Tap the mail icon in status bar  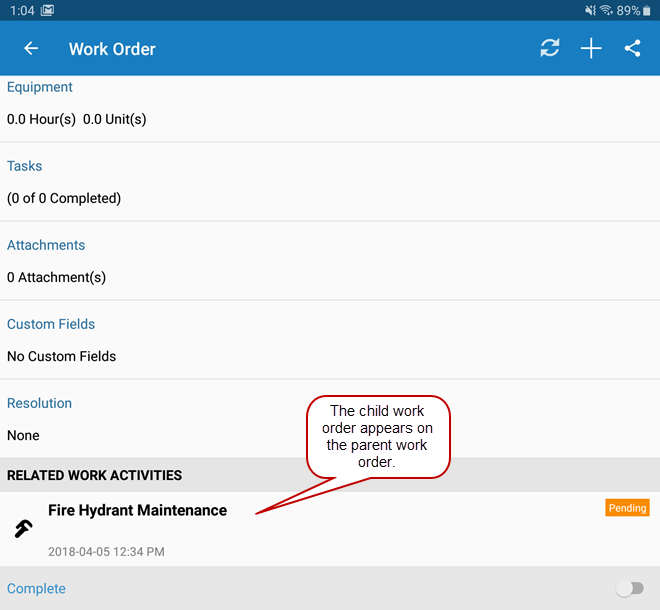tap(47, 10)
